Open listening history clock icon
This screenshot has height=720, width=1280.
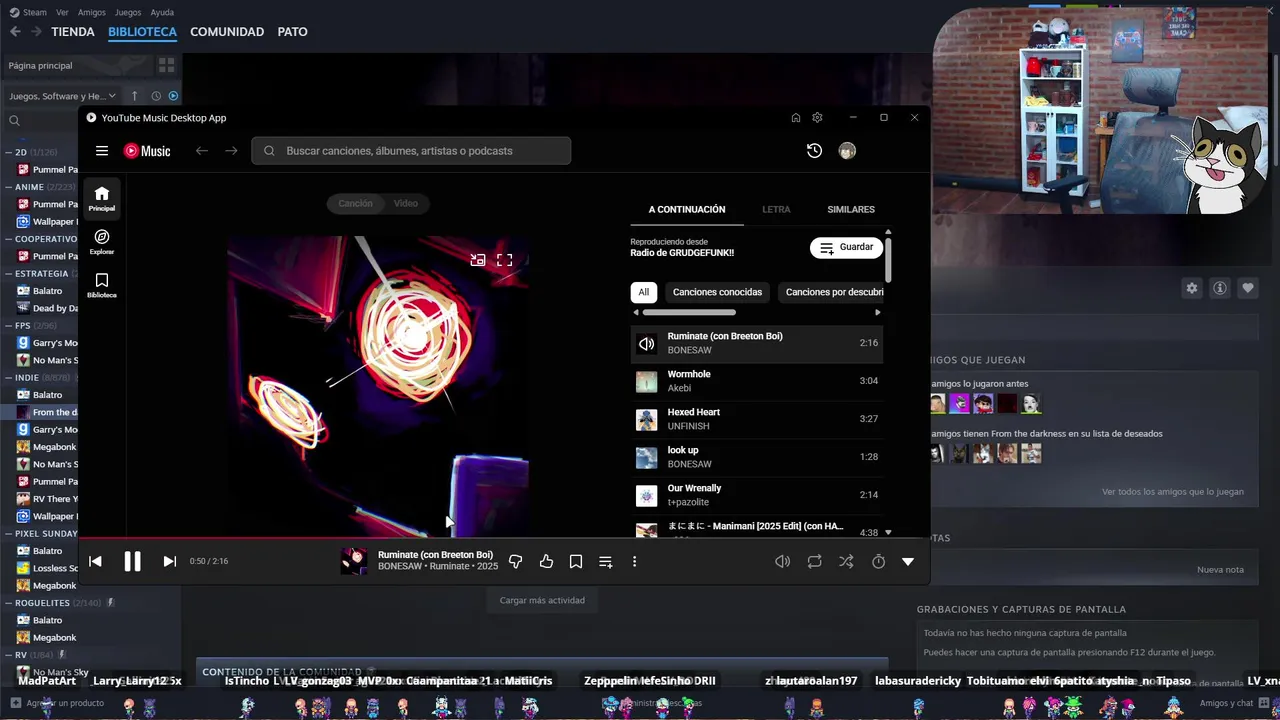814,151
